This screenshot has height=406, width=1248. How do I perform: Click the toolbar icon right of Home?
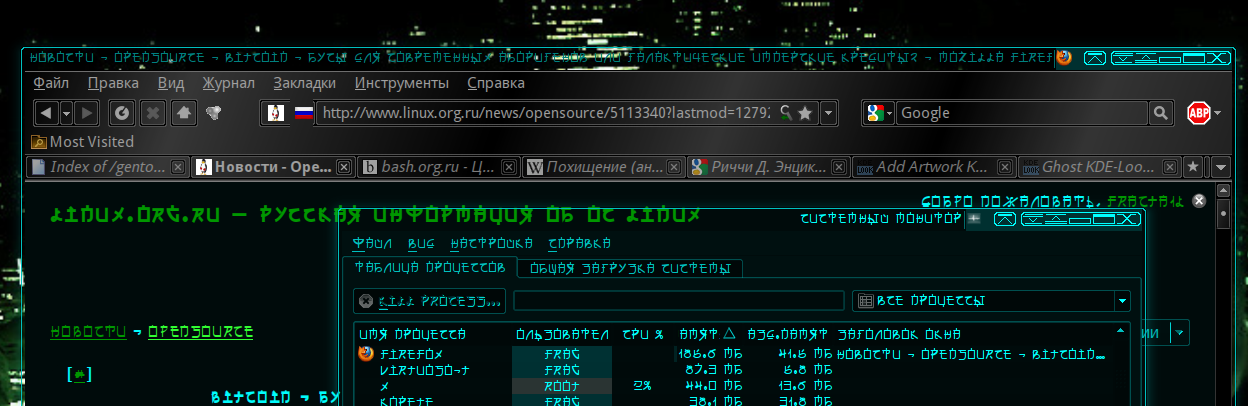(x=213, y=113)
